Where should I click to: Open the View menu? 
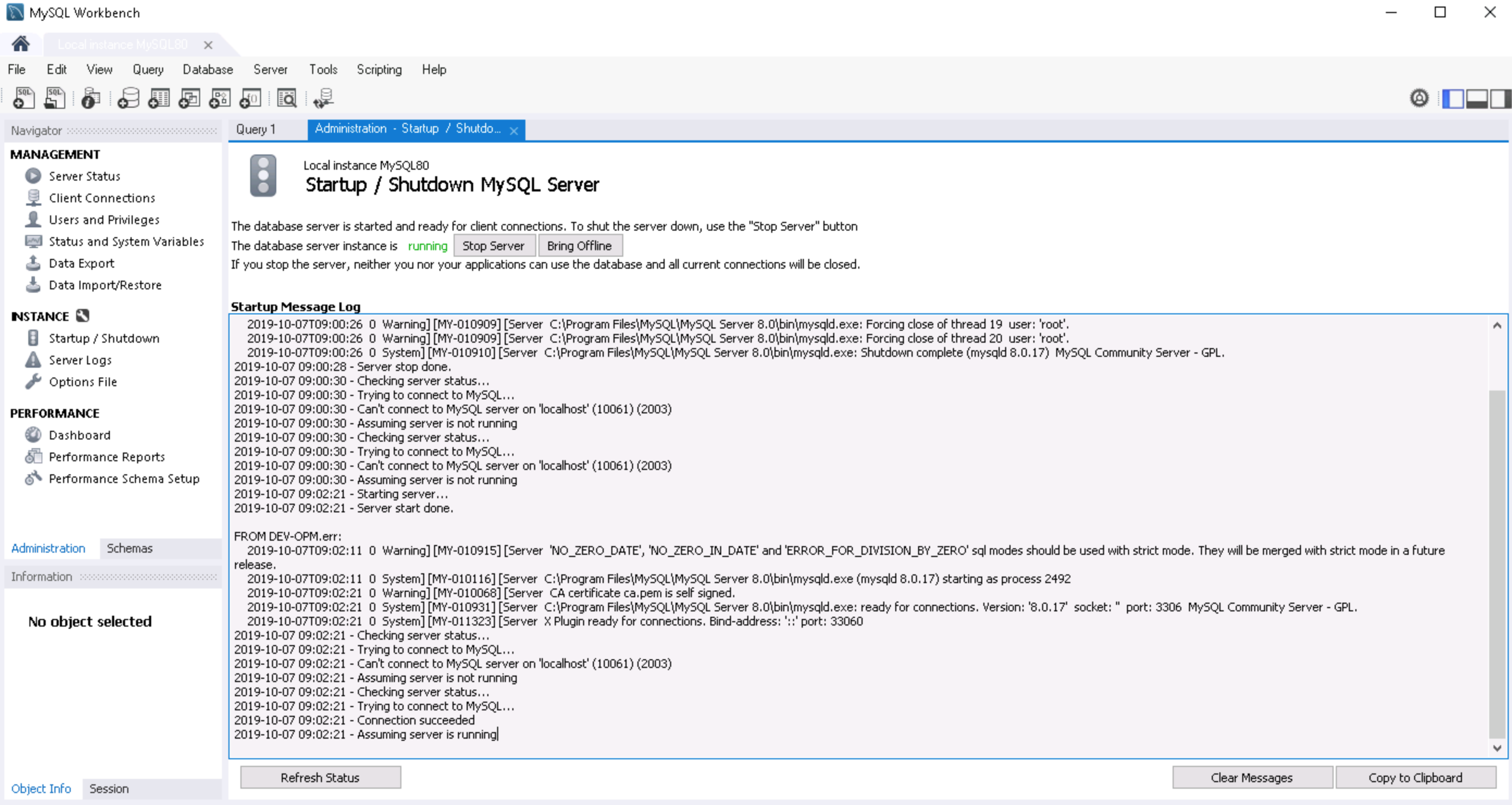(99, 69)
